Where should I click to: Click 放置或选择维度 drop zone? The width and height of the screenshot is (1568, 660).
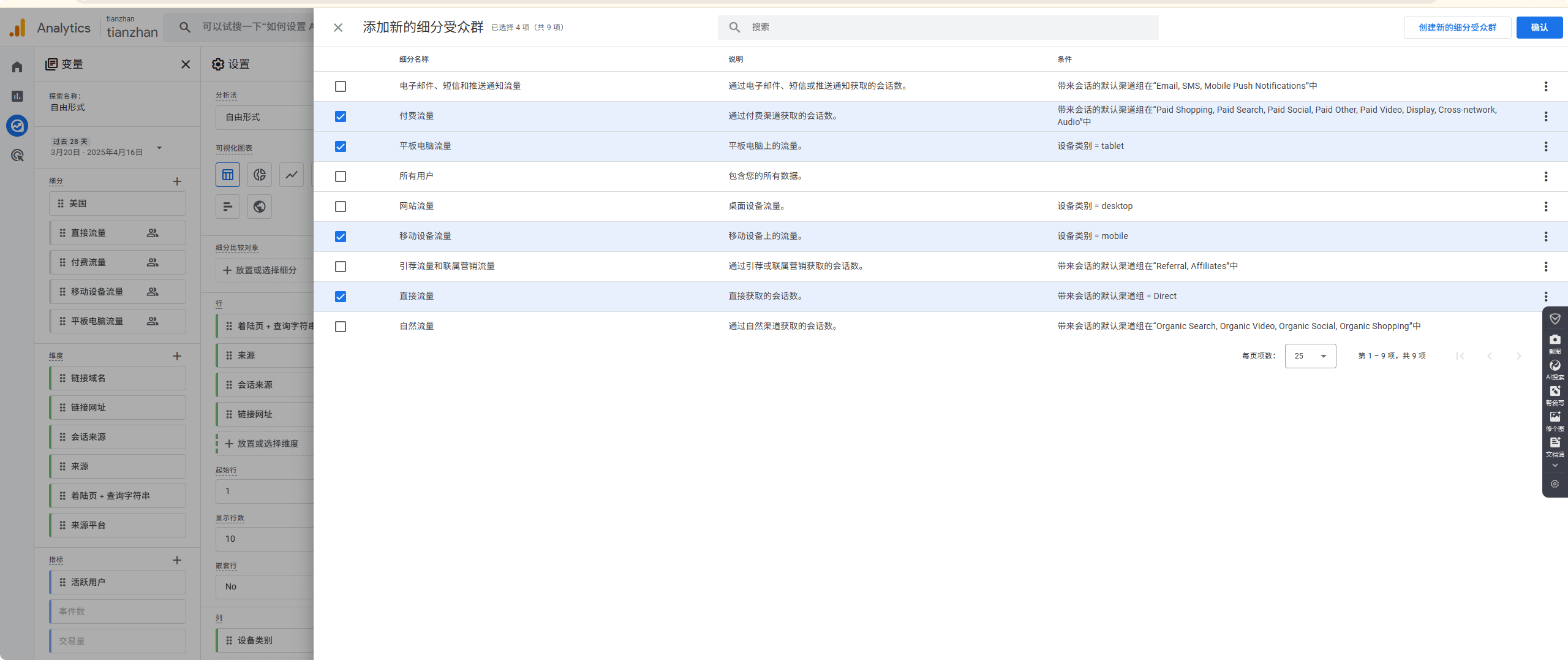click(265, 444)
